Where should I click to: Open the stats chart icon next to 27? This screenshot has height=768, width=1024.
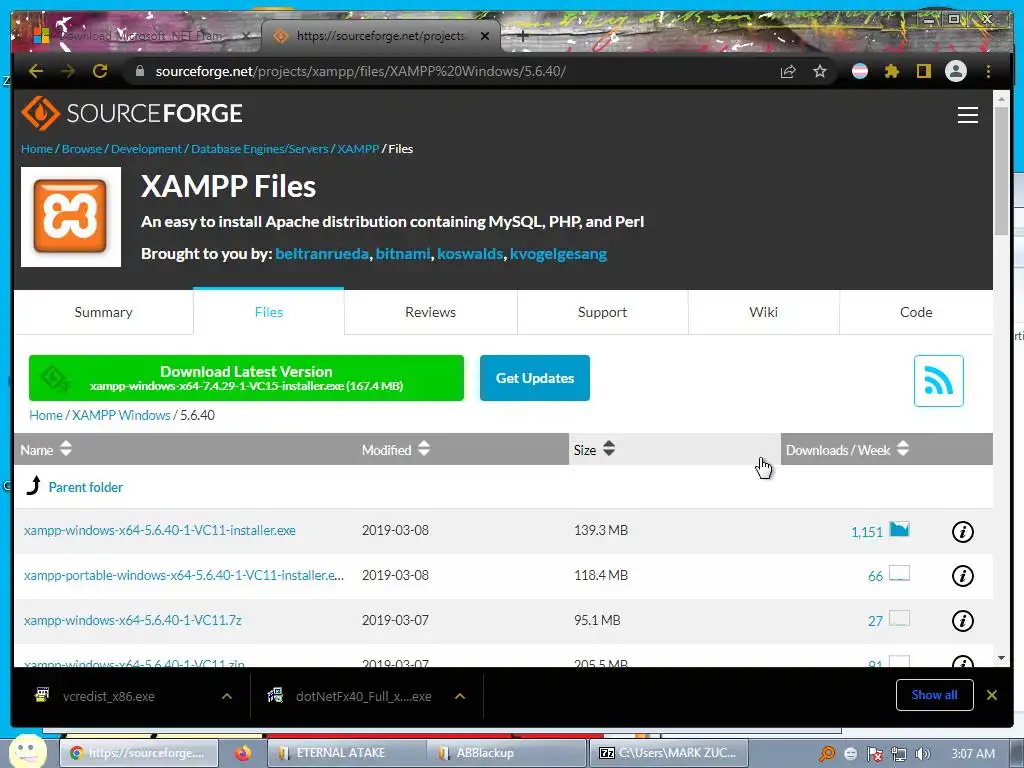[x=899, y=618]
